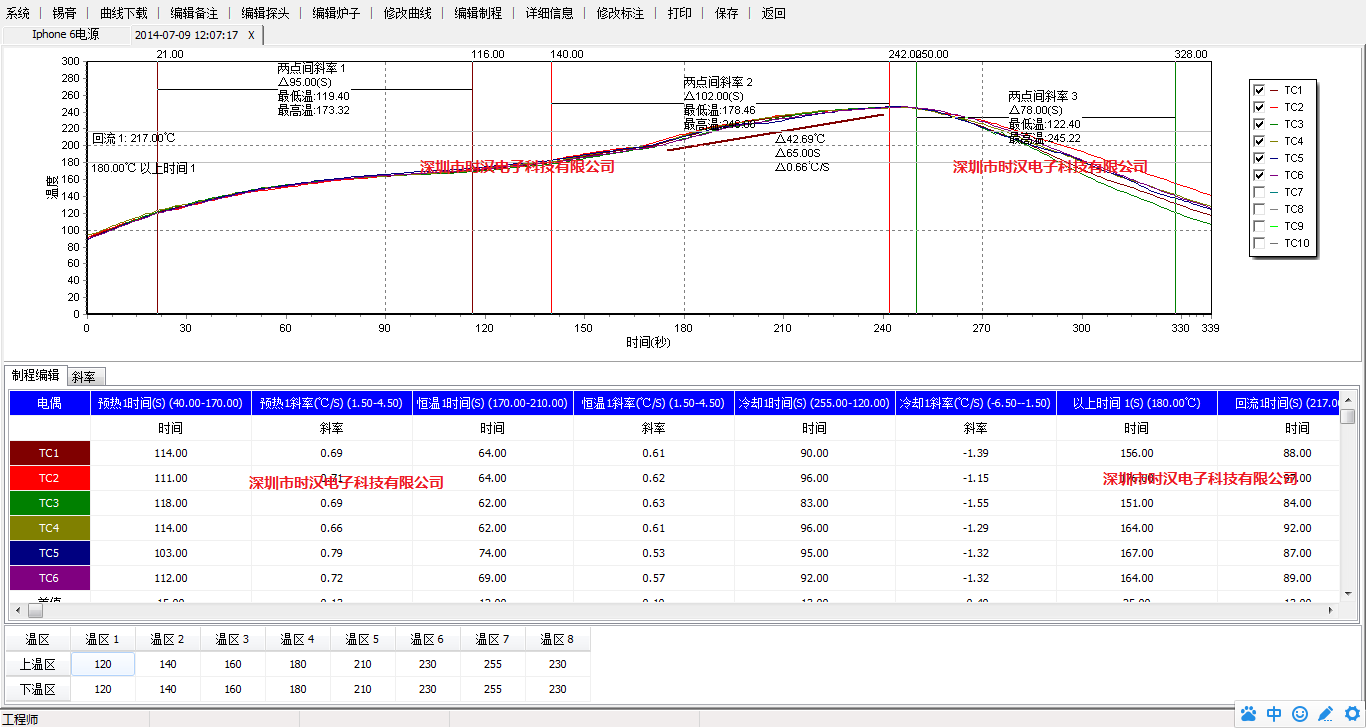Open the 系统 menu
This screenshot has height=728, width=1366.
point(18,13)
